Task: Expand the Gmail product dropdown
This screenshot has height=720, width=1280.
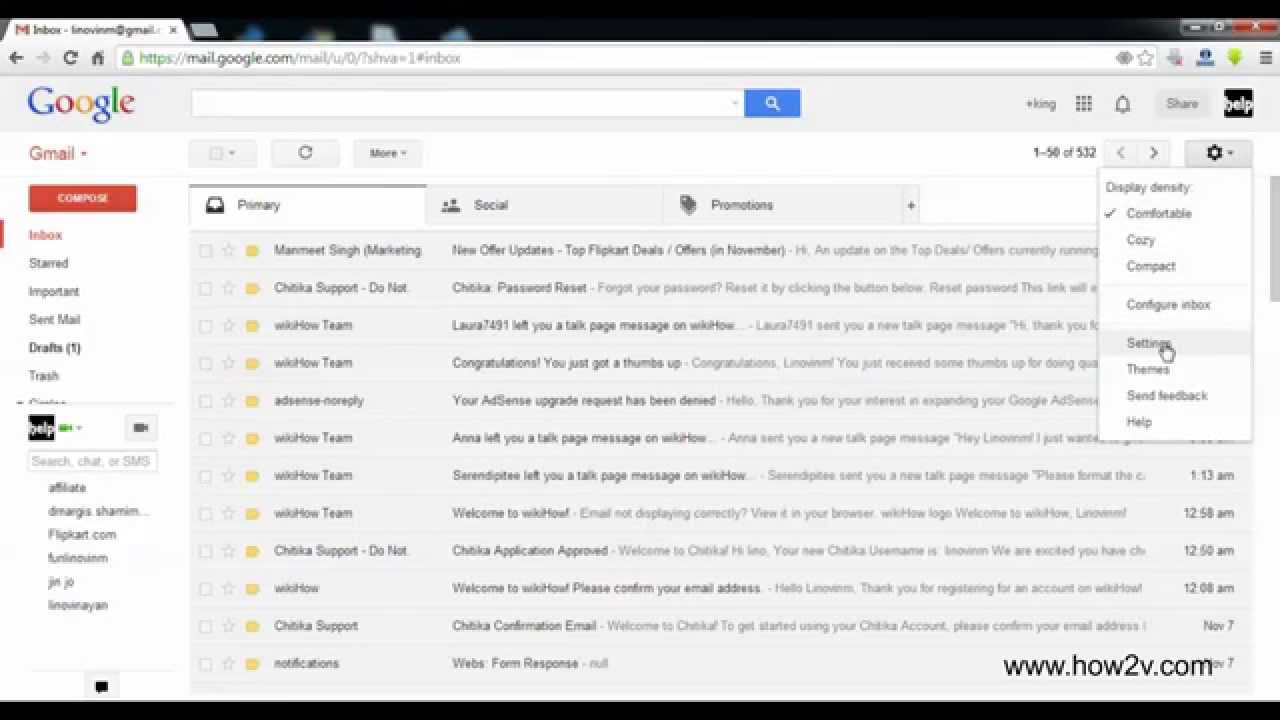Action: click(x=58, y=153)
